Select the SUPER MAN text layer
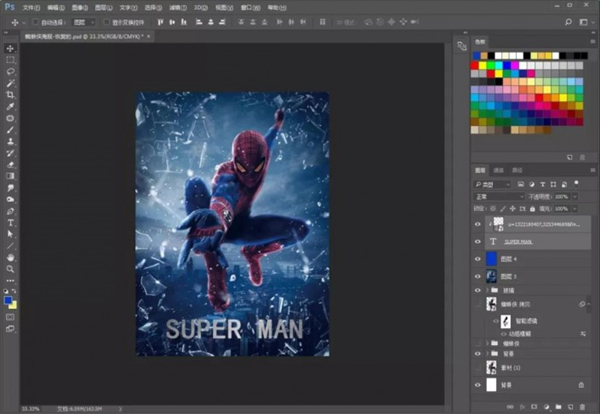This screenshot has width=600, height=414. [x=530, y=241]
